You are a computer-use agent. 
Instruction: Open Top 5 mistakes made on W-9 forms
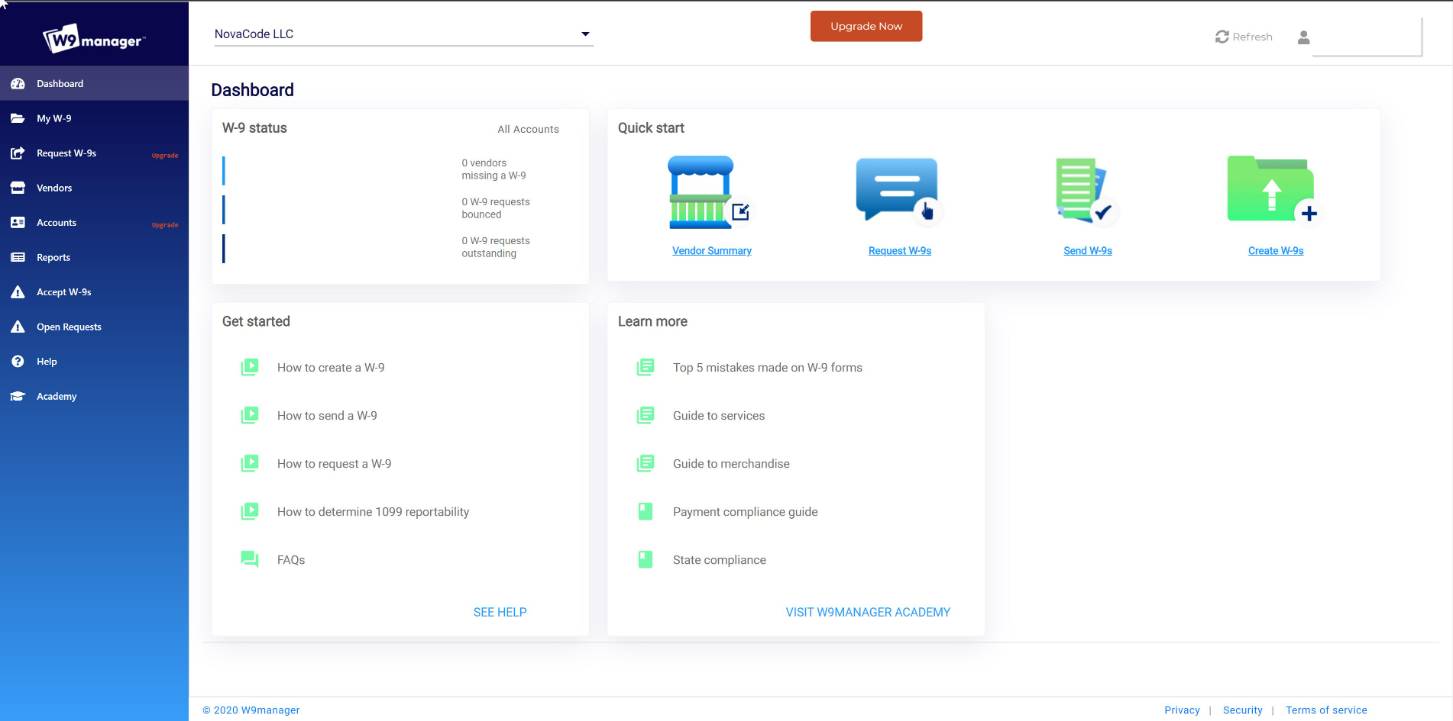coord(768,368)
